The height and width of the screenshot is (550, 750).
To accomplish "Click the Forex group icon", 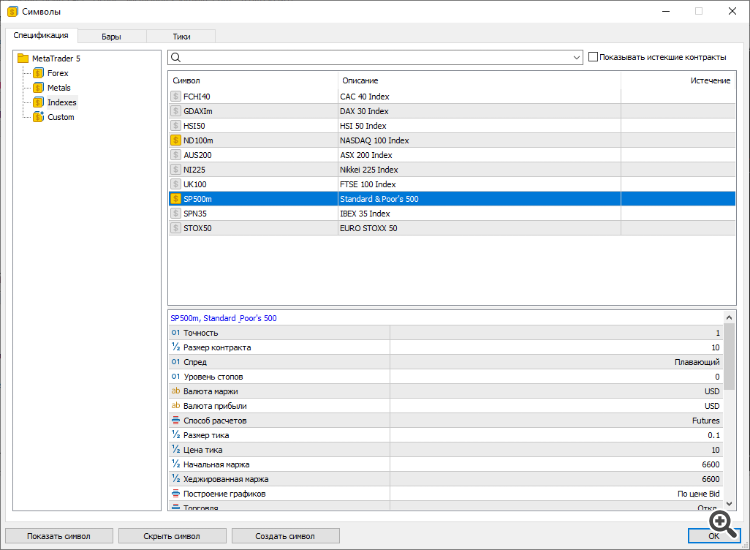I will (38, 73).
